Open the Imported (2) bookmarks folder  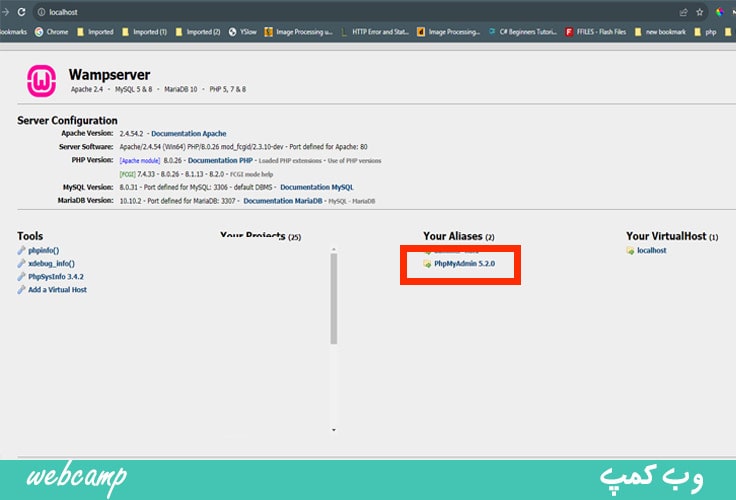(x=198, y=32)
